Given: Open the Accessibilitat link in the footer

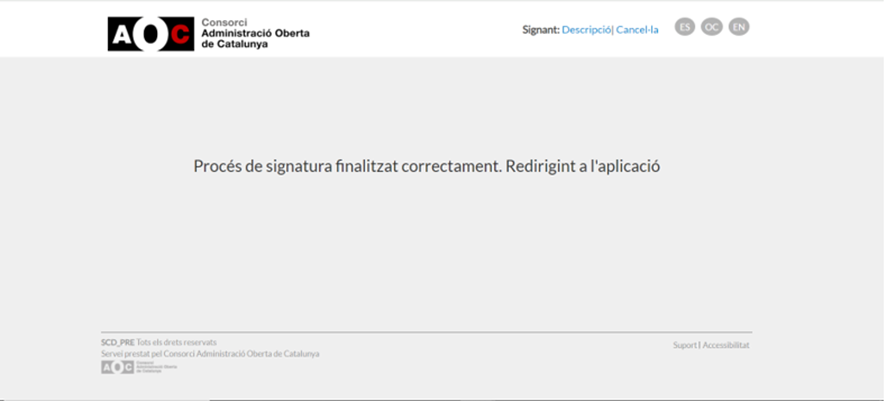Looking at the screenshot, I should [x=726, y=345].
